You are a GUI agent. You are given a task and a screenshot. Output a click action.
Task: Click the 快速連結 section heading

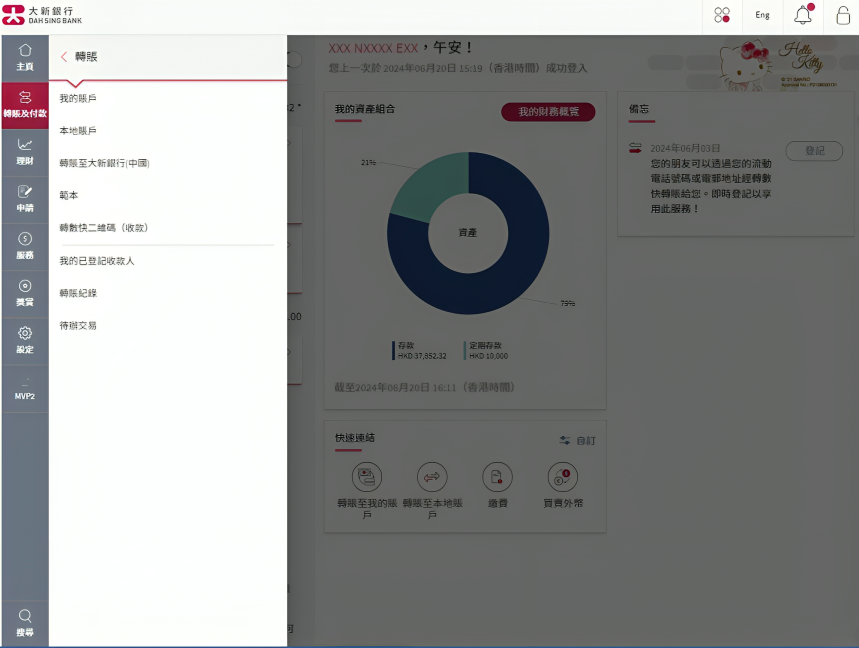pos(355,438)
